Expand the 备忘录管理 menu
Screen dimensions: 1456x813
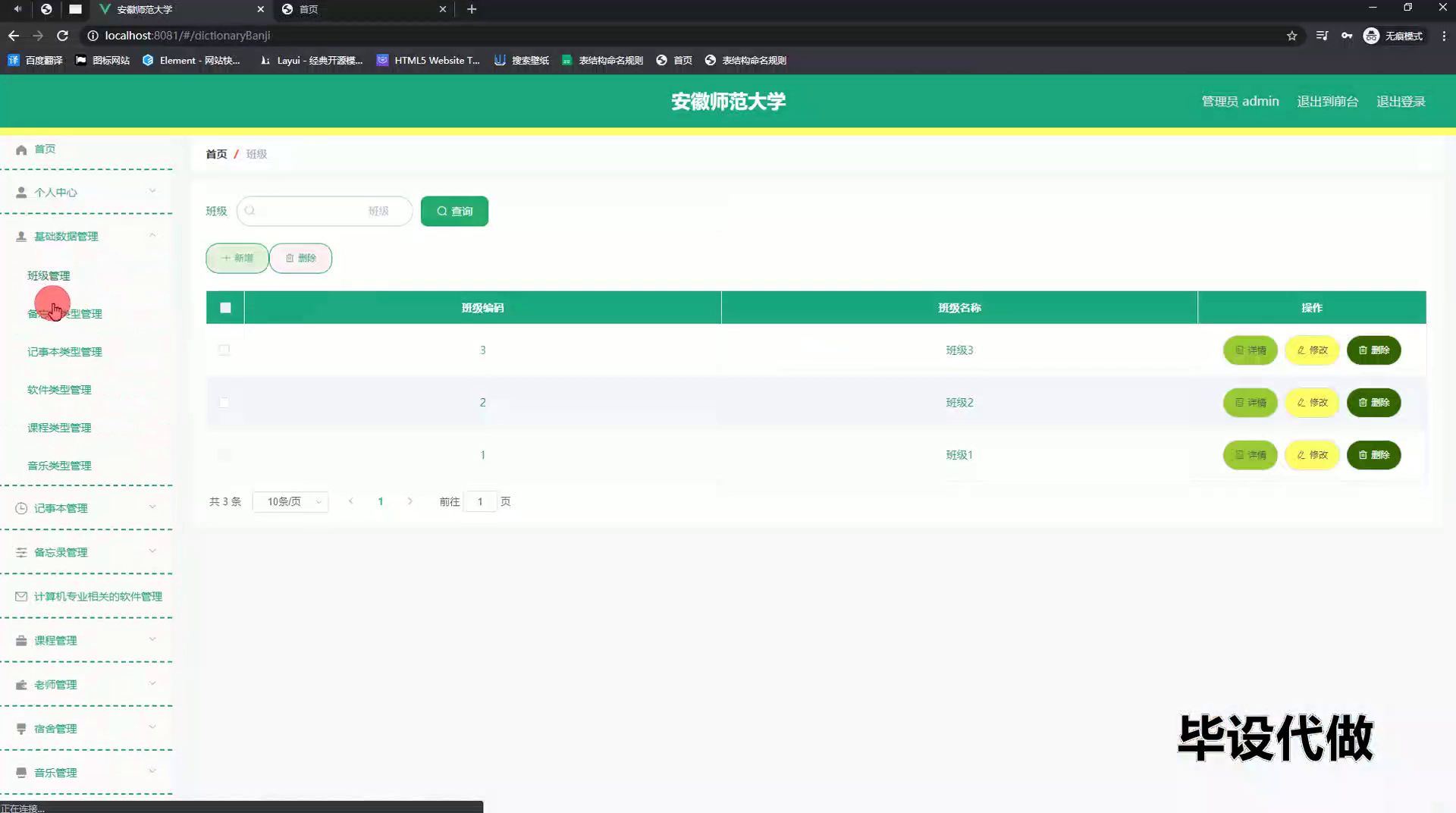pos(152,551)
